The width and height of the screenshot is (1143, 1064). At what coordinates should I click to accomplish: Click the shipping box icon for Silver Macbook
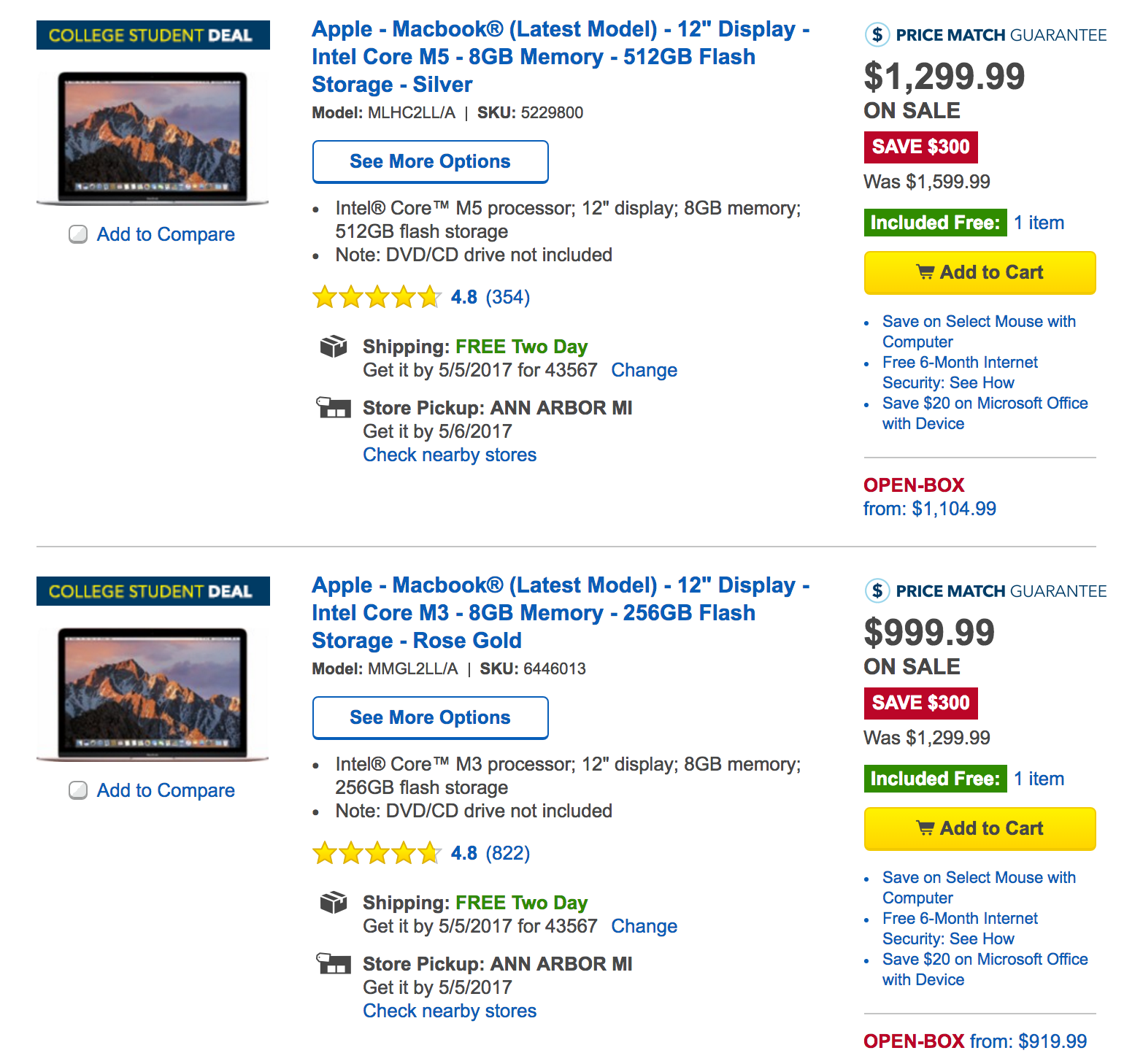coord(334,346)
